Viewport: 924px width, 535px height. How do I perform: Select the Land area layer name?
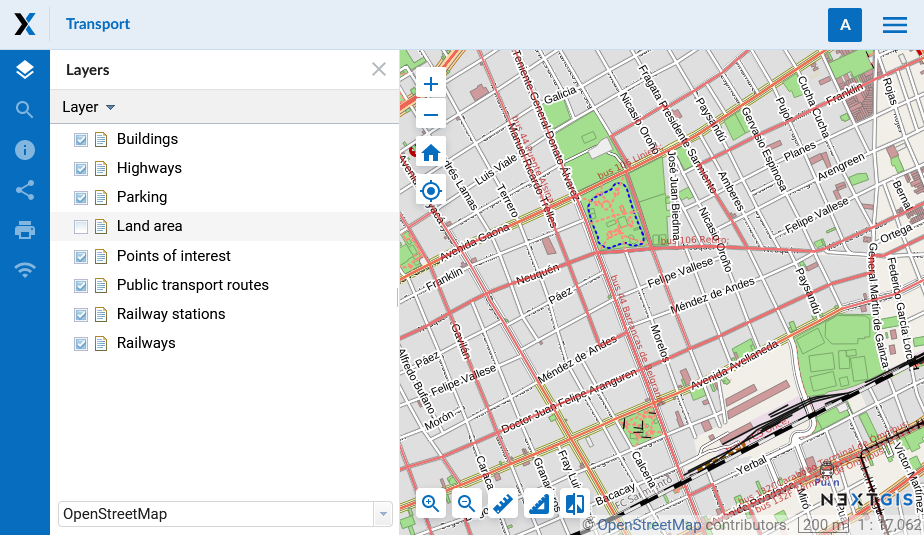click(150, 226)
